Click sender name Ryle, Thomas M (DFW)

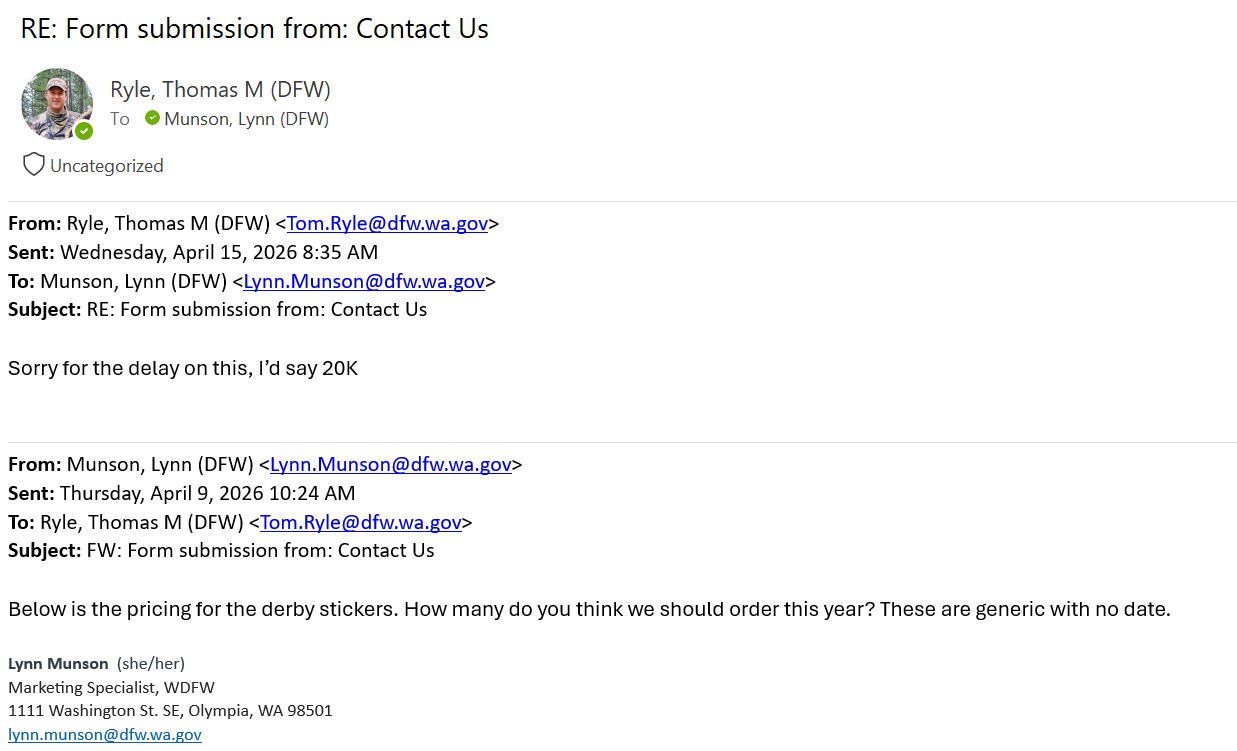click(x=220, y=89)
